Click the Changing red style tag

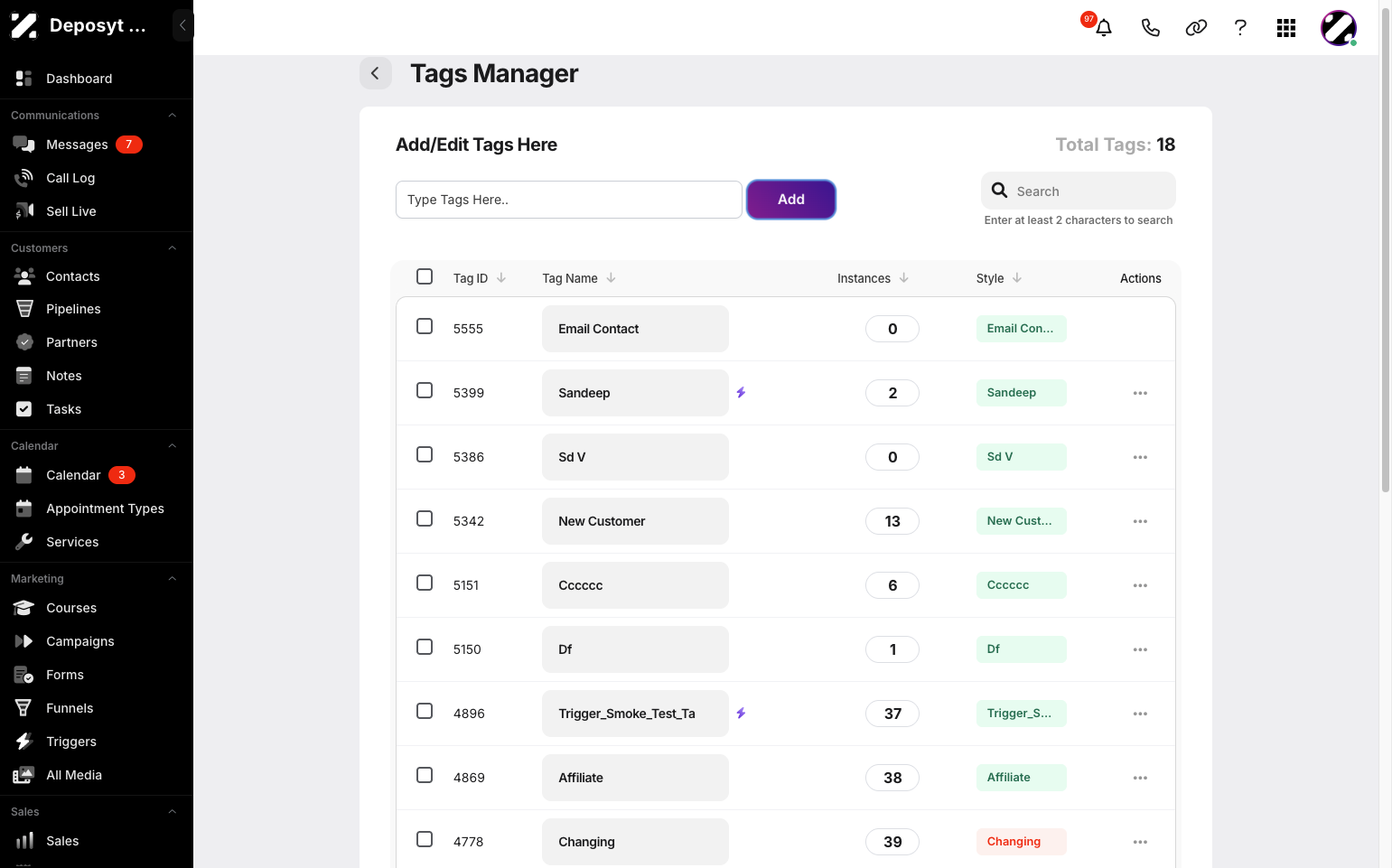tap(1022, 842)
